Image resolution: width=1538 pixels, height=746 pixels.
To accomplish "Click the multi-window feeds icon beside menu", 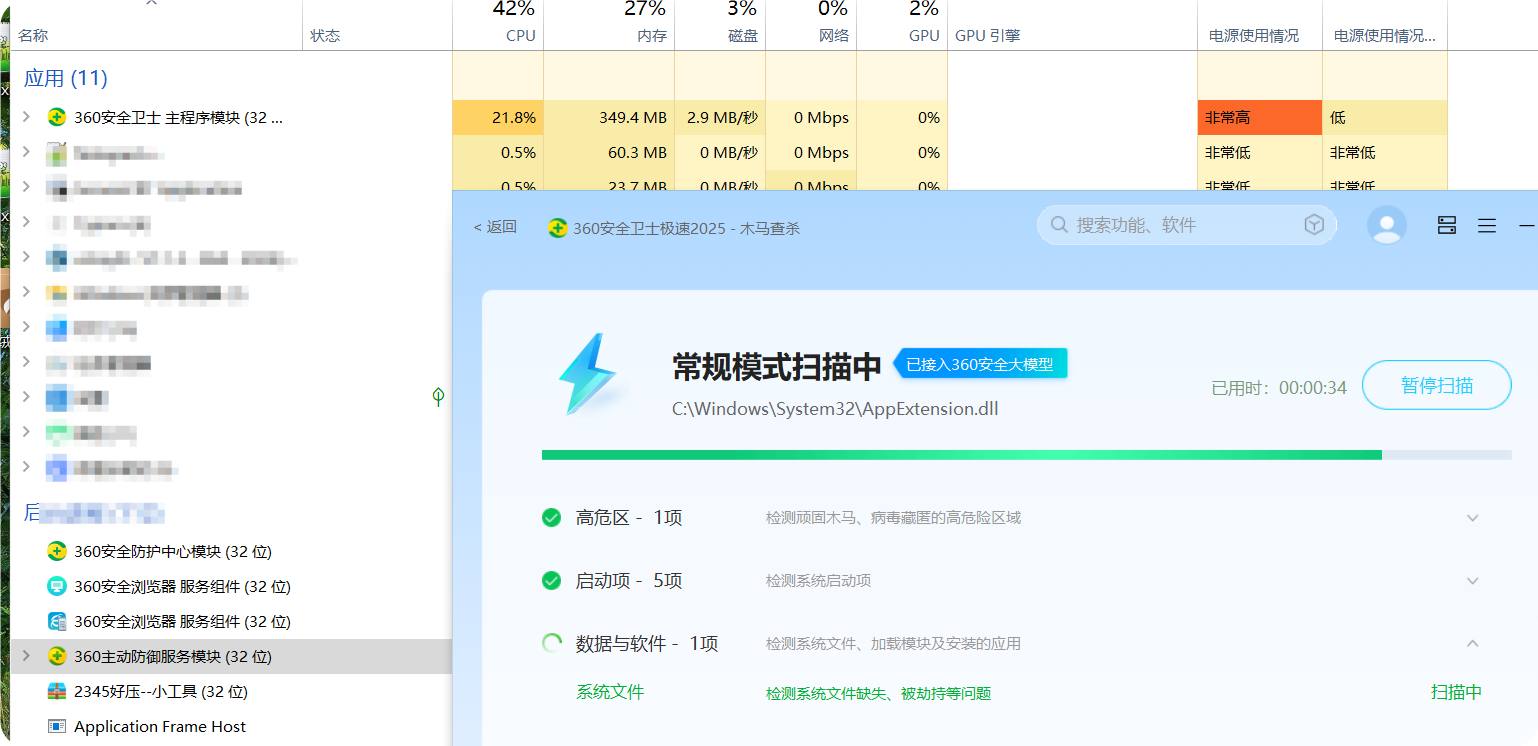I will [x=1447, y=225].
